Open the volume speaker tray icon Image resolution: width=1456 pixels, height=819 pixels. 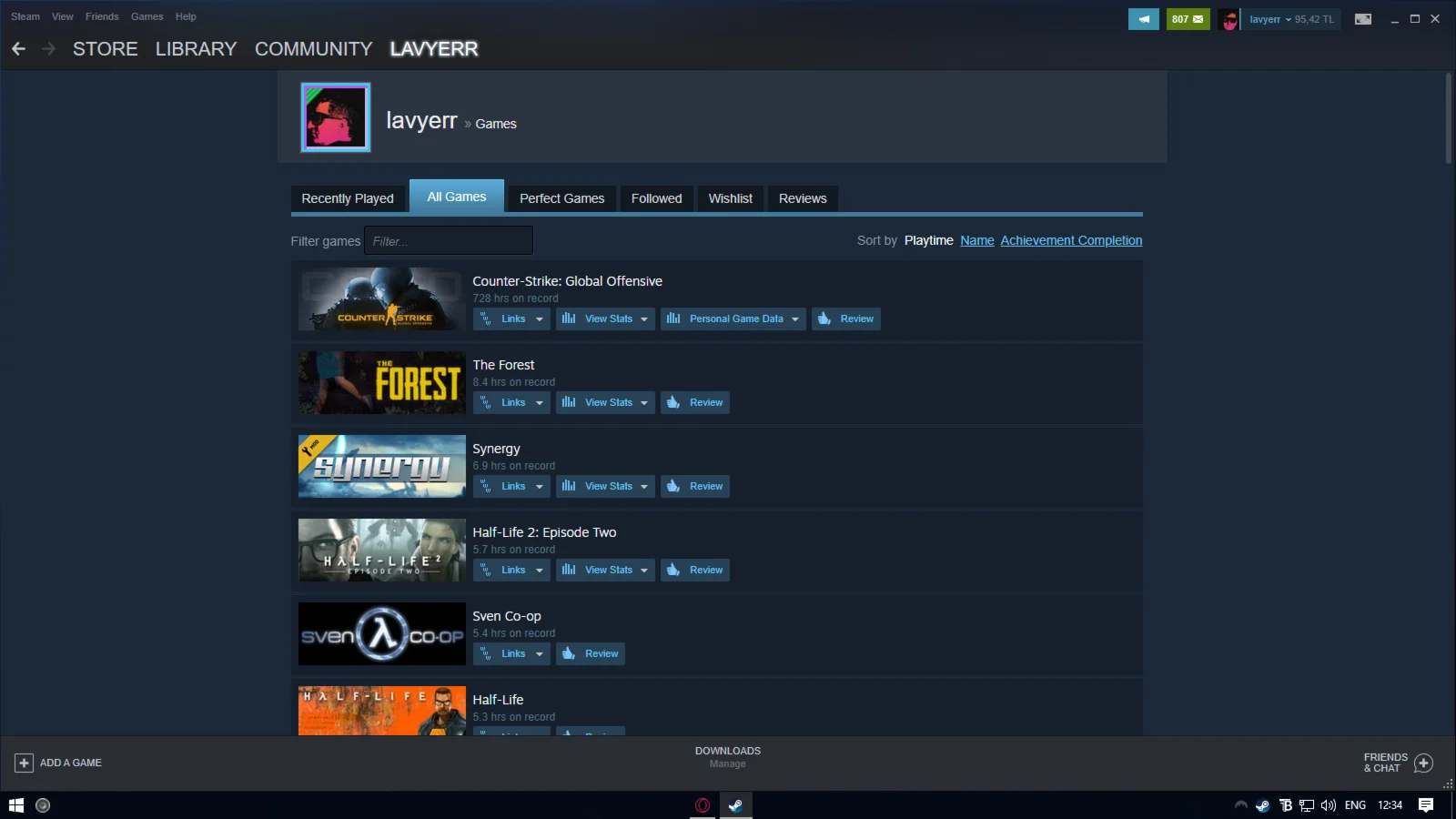pyautogui.click(x=1329, y=805)
